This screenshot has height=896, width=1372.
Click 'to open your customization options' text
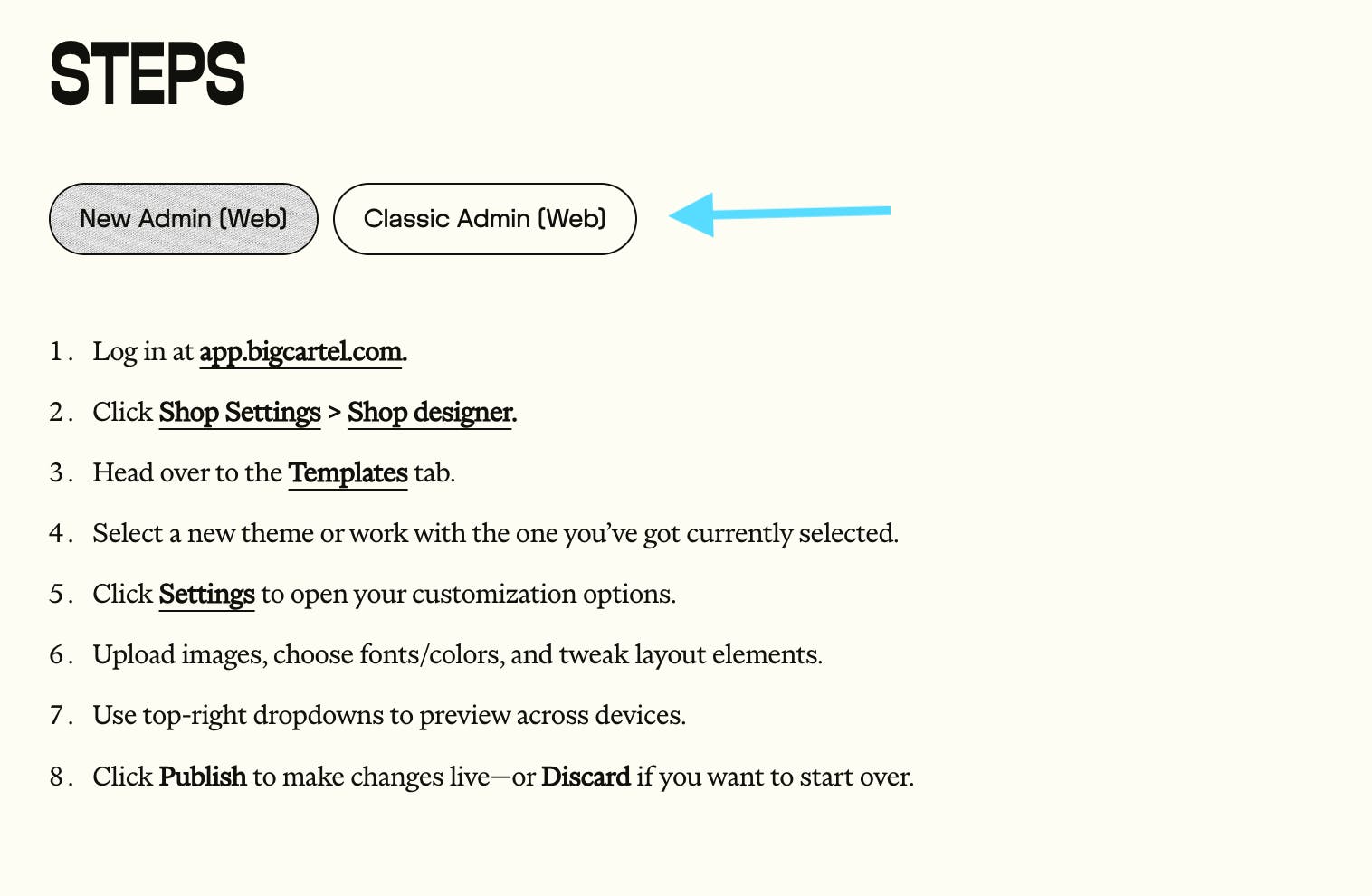pos(468,595)
